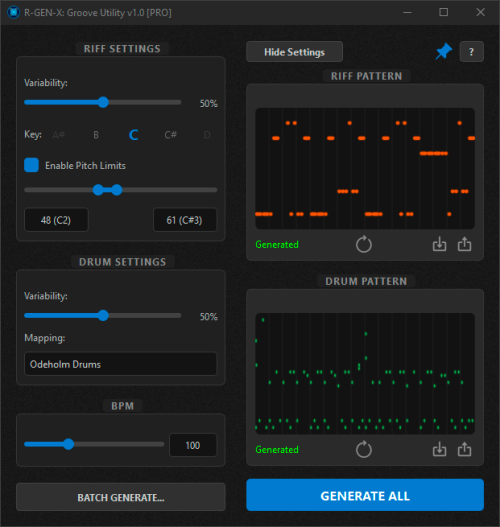Click Hide Settings button
Viewport: 500px width, 527px height.
point(294,52)
